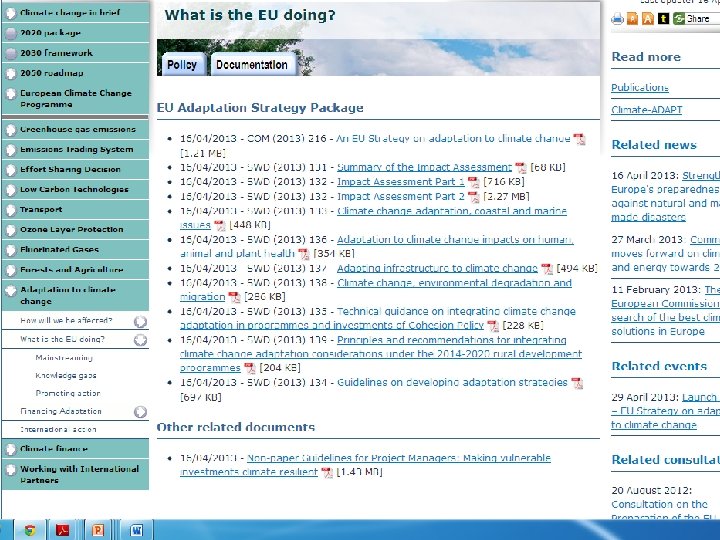Viewport: 720px width, 540px height.
Task: Open the Publications link
Action: (x=640, y=88)
